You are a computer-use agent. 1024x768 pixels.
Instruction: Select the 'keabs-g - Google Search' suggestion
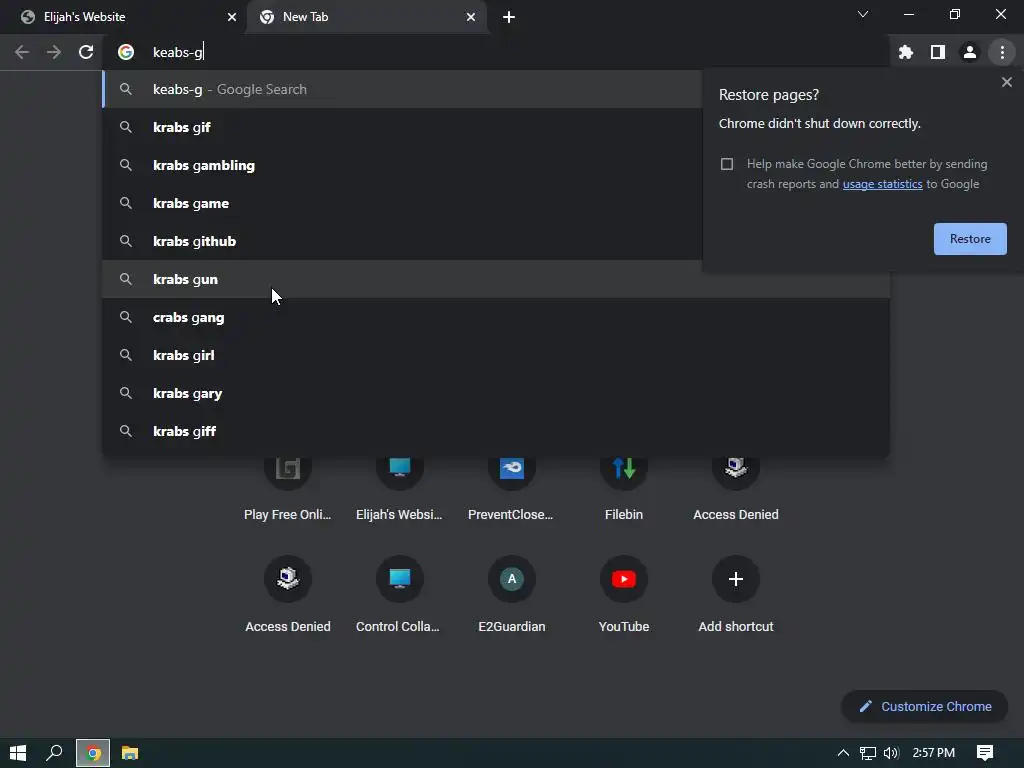402,89
